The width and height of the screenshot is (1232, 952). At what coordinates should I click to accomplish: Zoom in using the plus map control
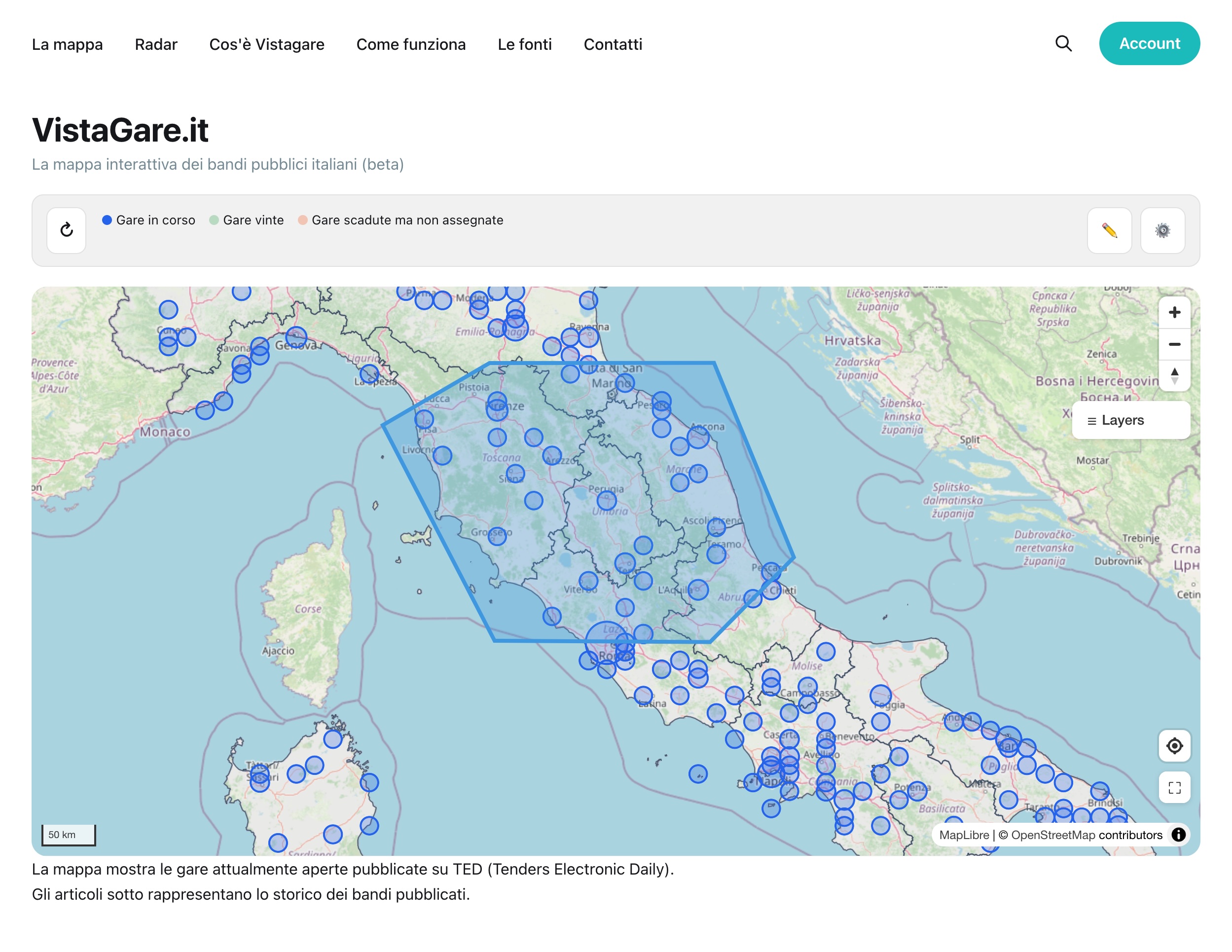pyautogui.click(x=1174, y=312)
